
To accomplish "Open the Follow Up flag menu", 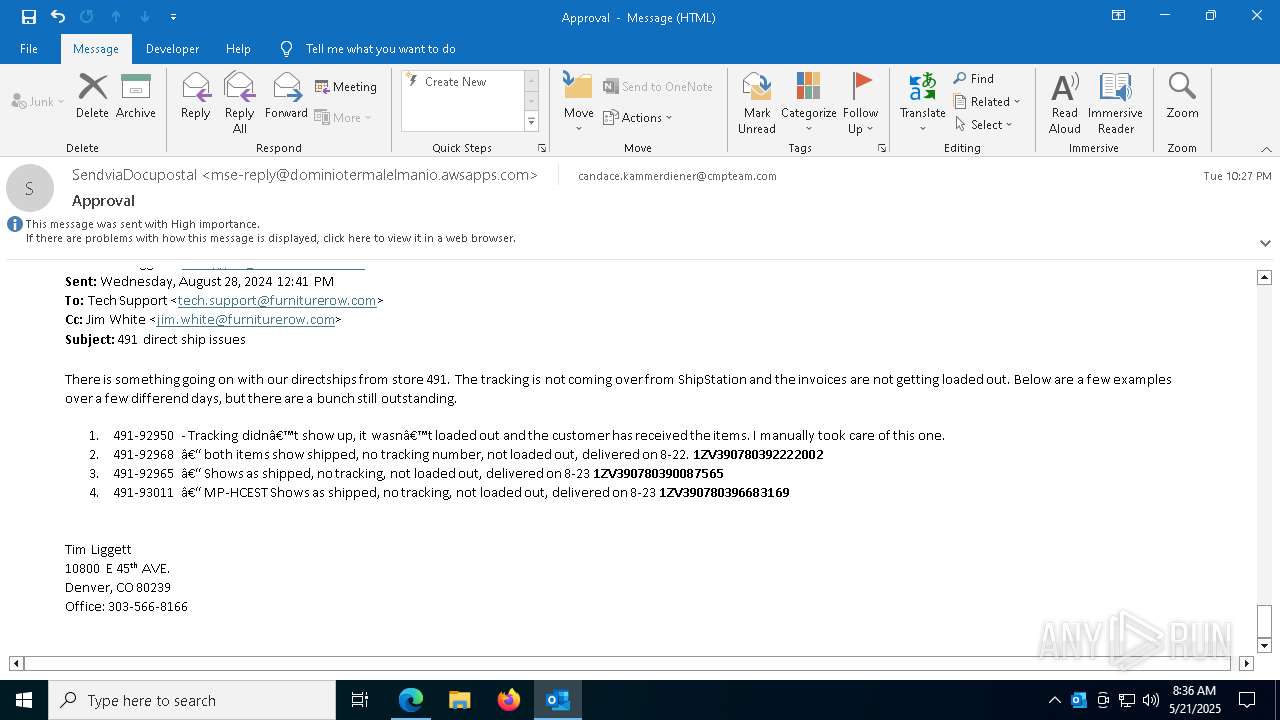I will pyautogui.click(x=860, y=102).
